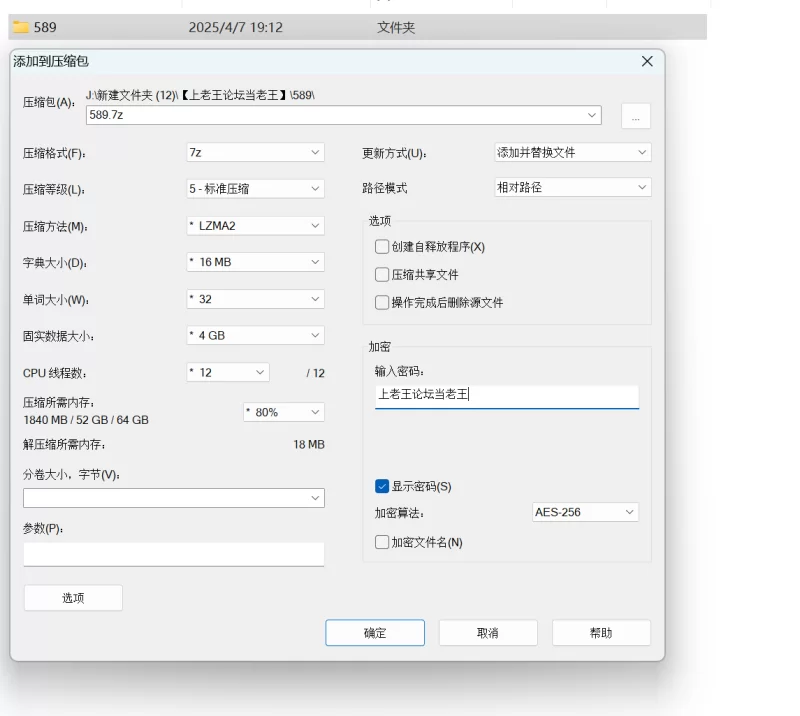
Task: Confirm with the 确定 button
Action: coord(375,633)
